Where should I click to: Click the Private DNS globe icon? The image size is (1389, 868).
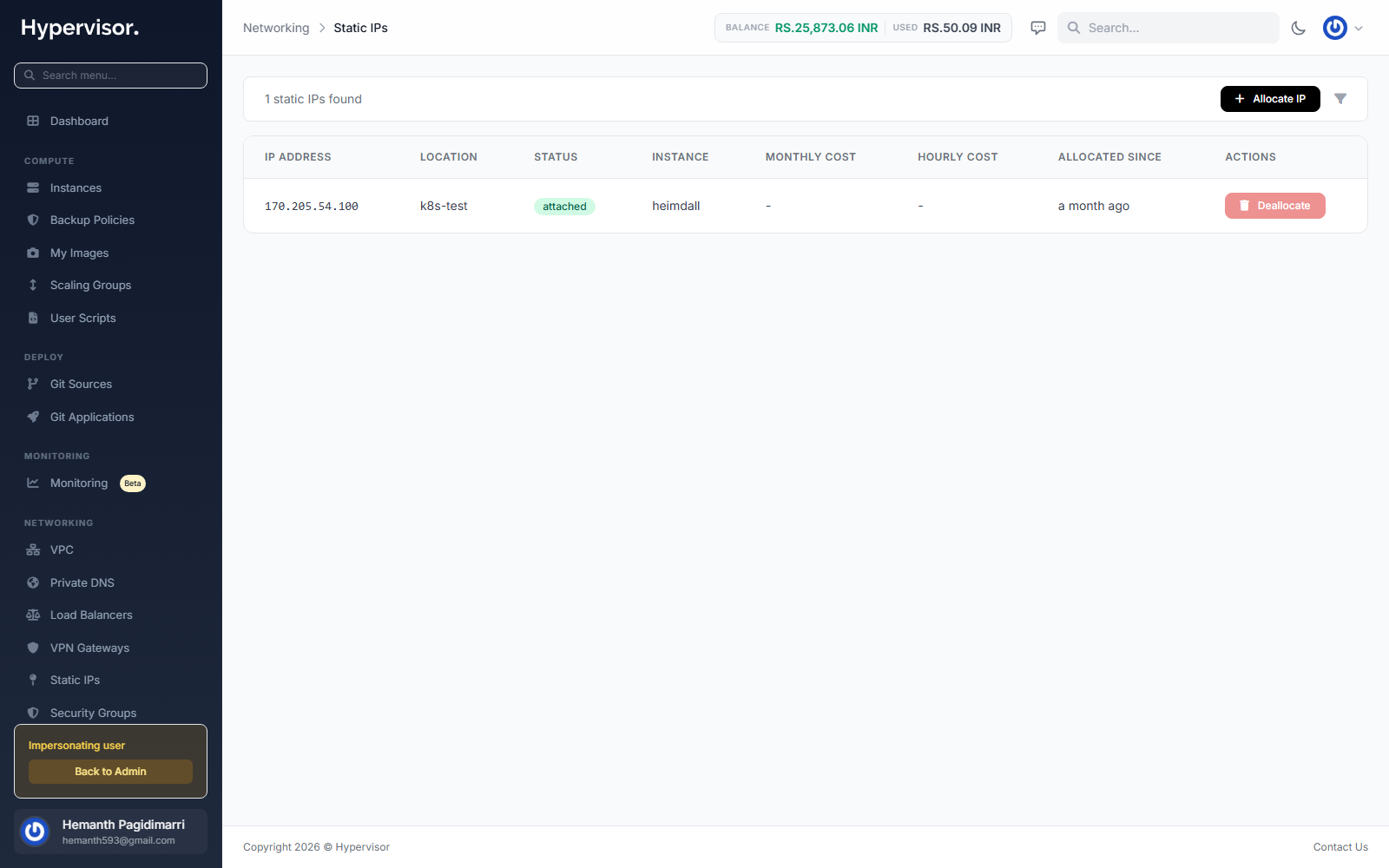(x=33, y=582)
